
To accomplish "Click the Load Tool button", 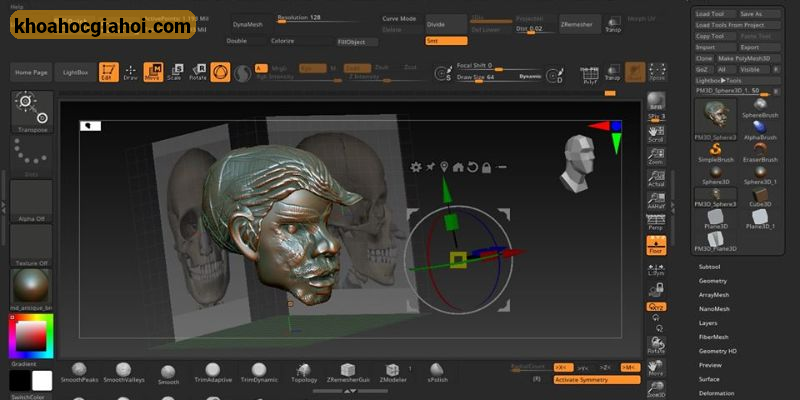I will [716, 14].
